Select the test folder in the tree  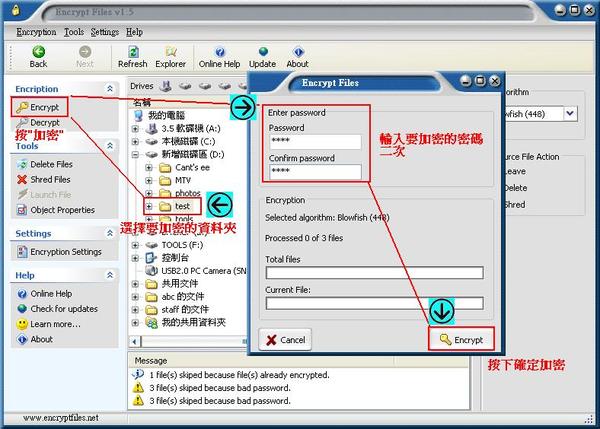click(x=175, y=207)
